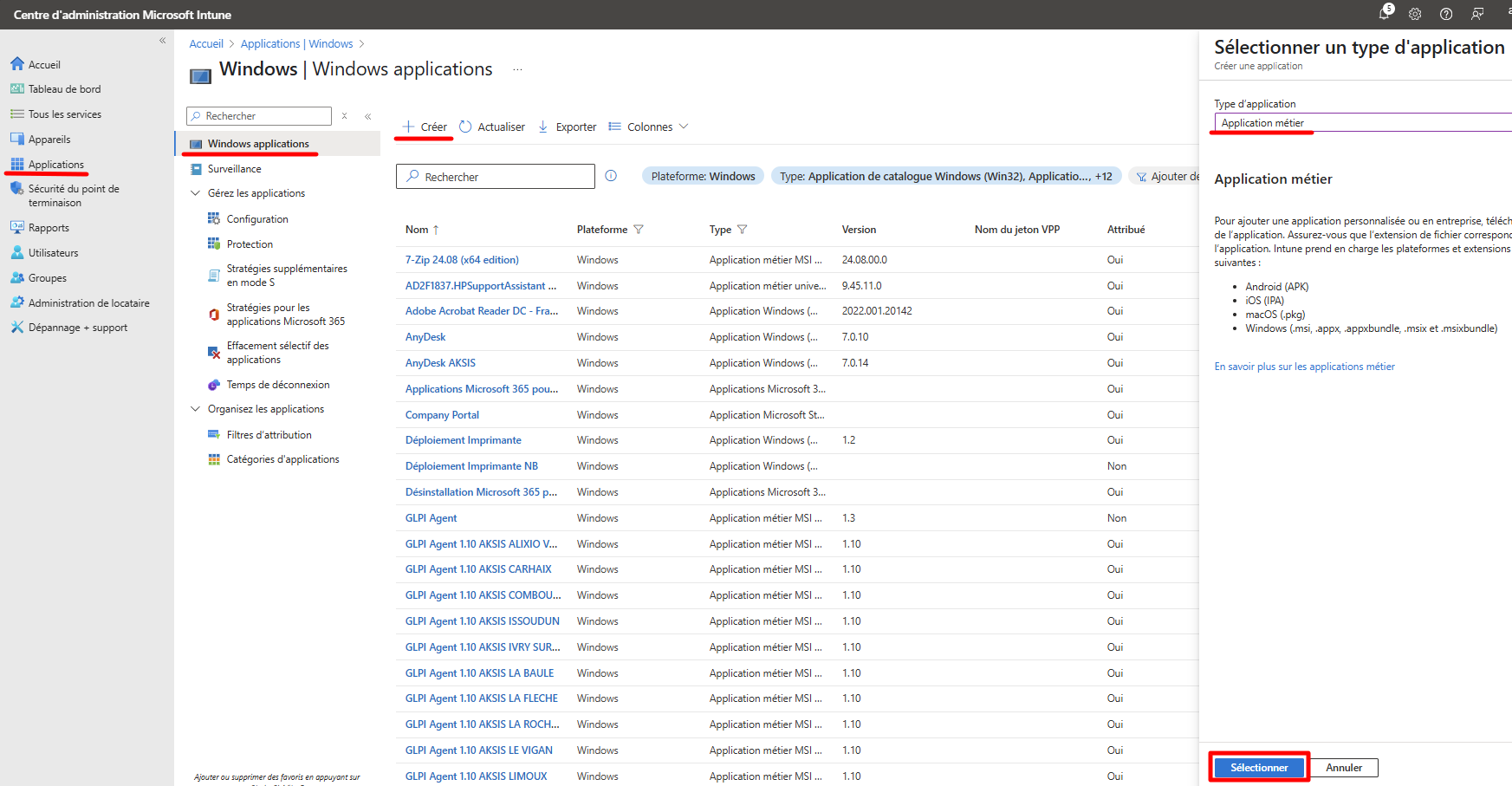Click Créer in the toolbar

click(x=425, y=127)
